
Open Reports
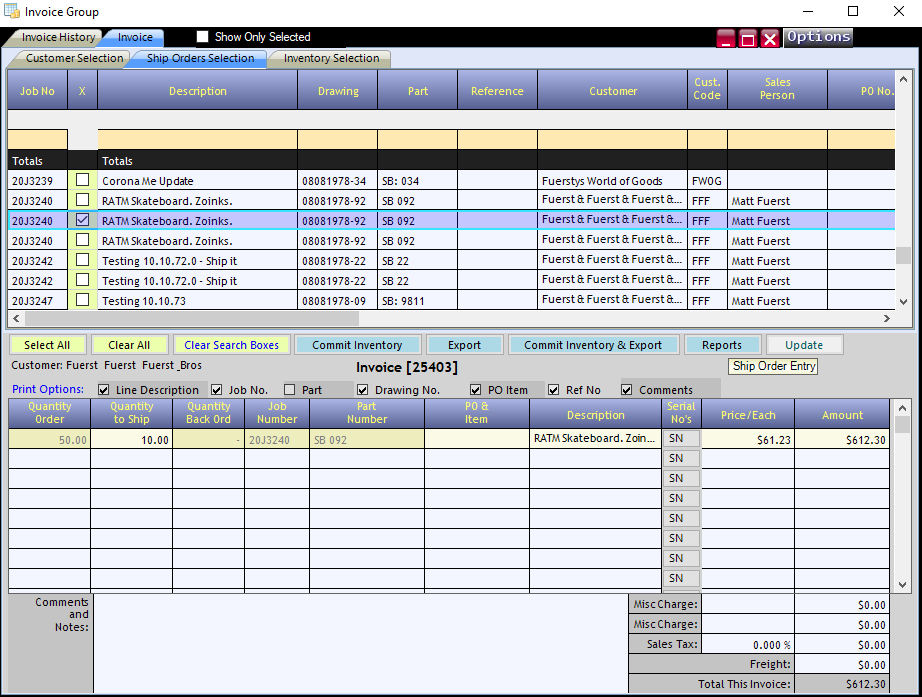(722, 345)
